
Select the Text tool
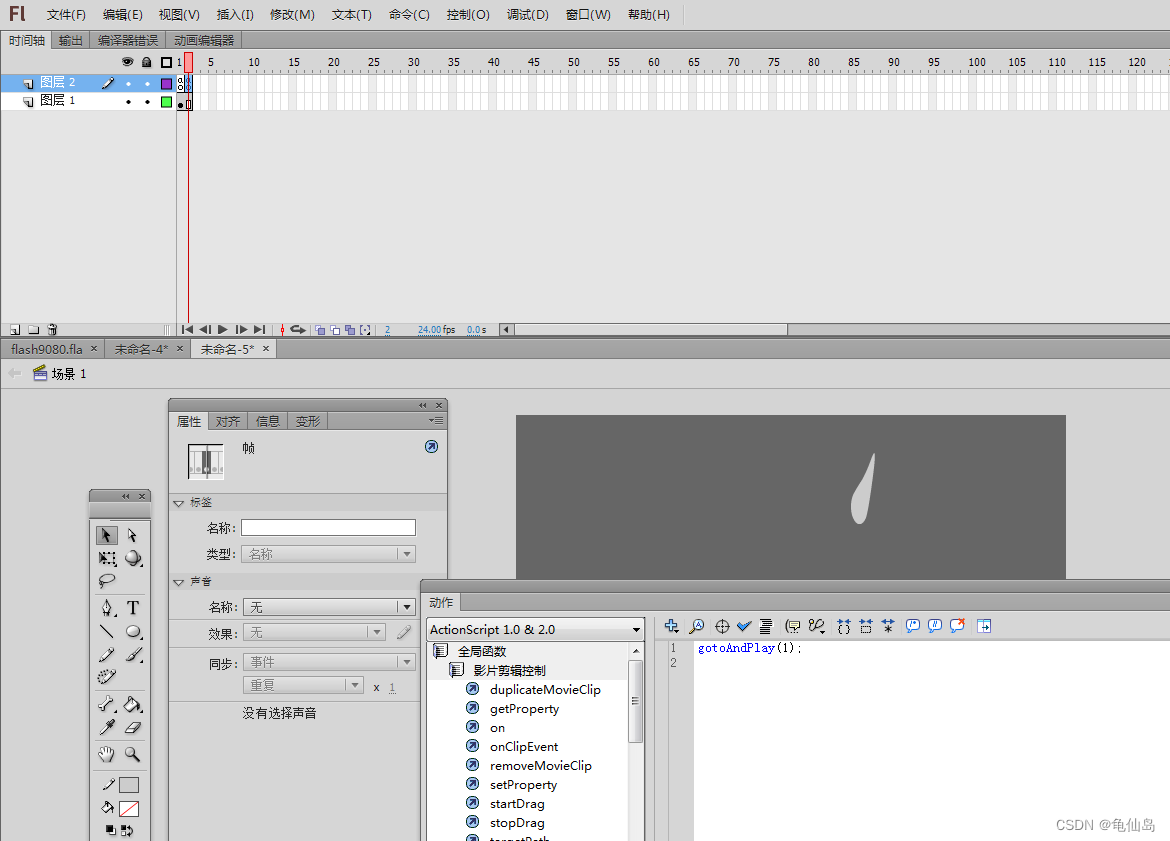coord(133,607)
